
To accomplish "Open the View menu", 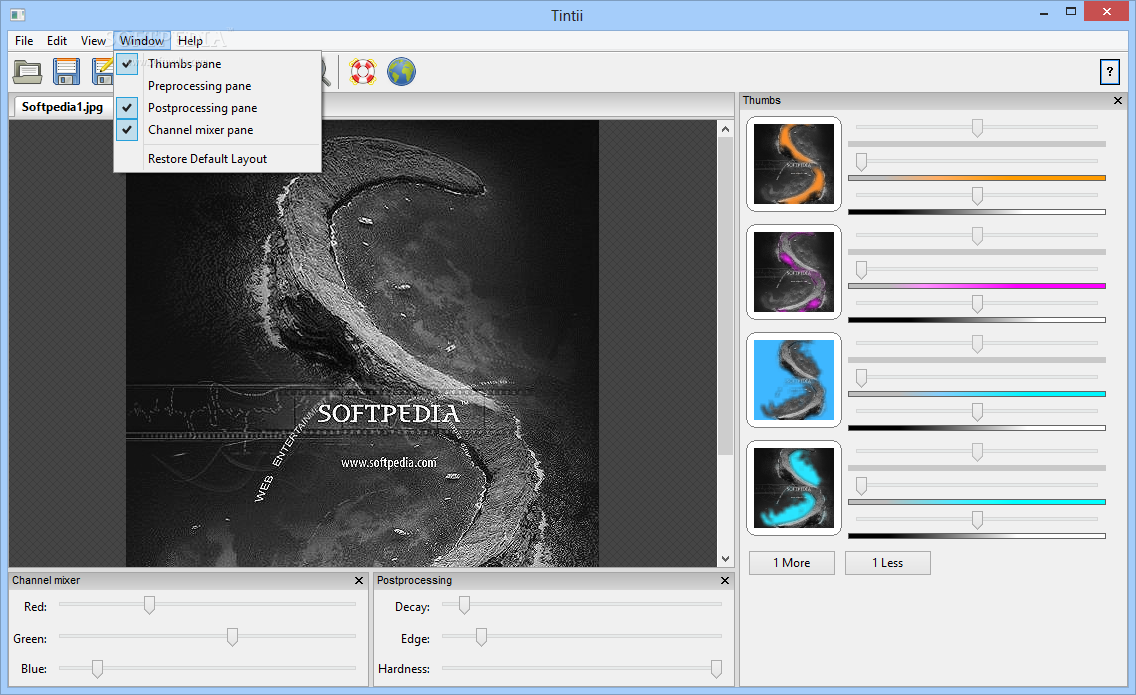I will point(93,41).
